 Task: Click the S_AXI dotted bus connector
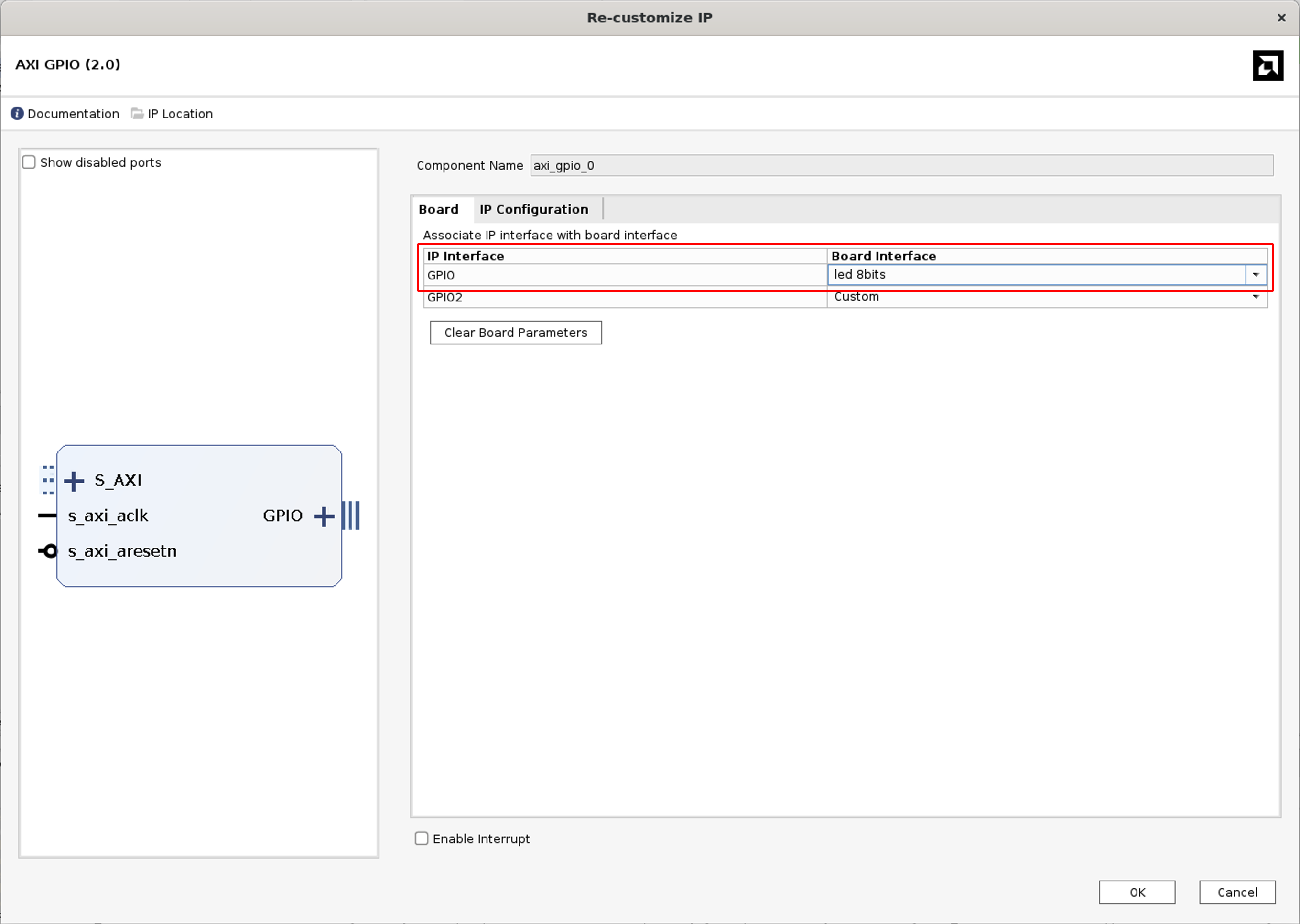coord(48,480)
